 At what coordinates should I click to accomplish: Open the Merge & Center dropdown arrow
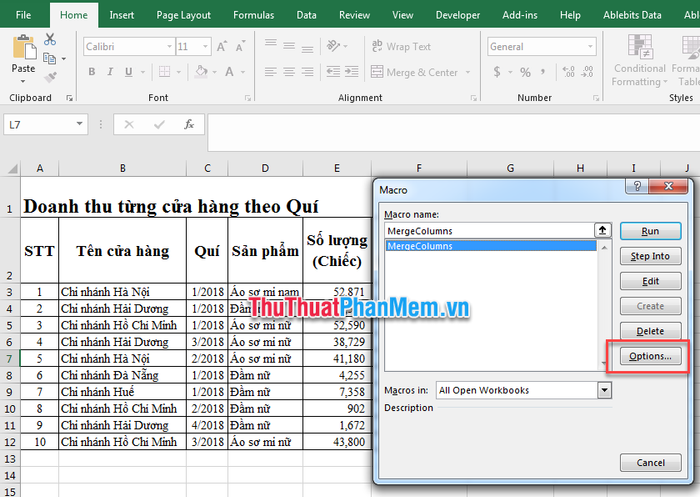click(x=468, y=72)
